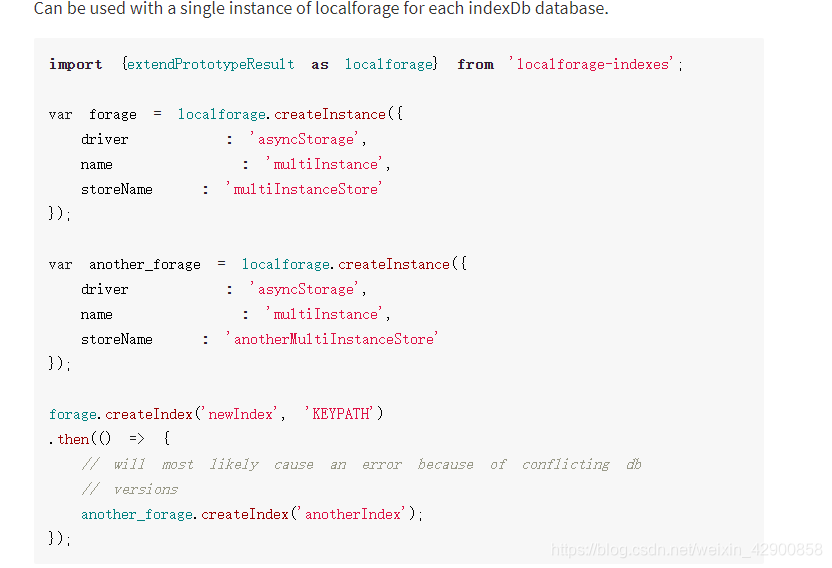832x568 pixels.
Task: Click 'another_forage.createIndex' call line
Action: pos(252,514)
